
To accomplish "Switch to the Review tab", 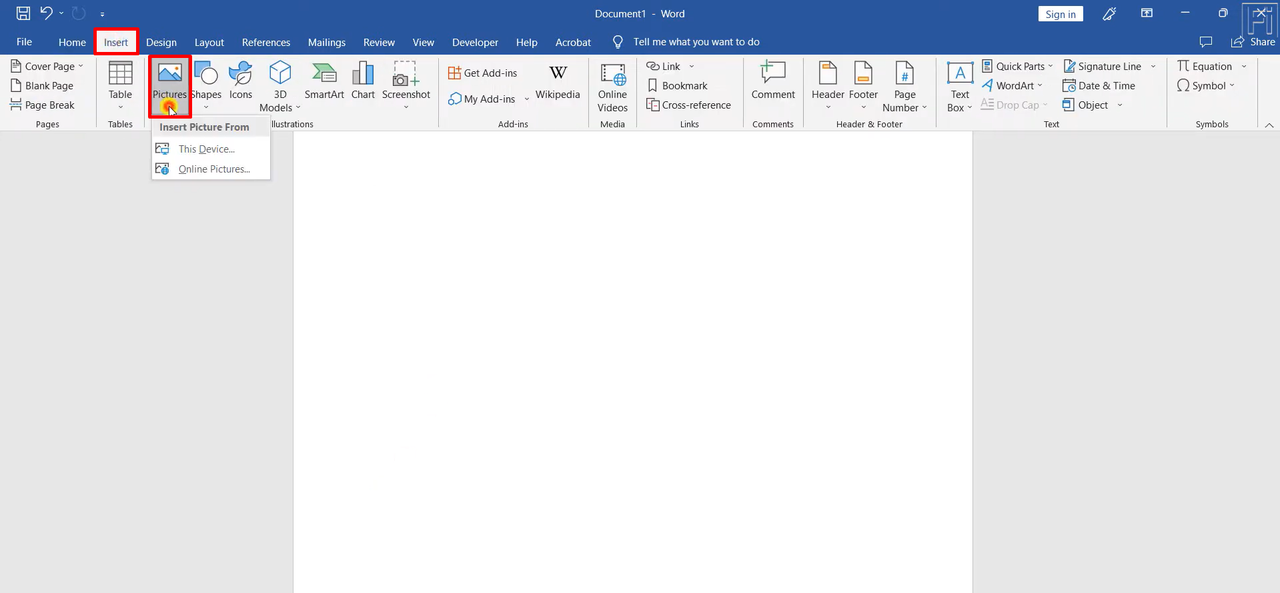I will pyautogui.click(x=379, y=42).
